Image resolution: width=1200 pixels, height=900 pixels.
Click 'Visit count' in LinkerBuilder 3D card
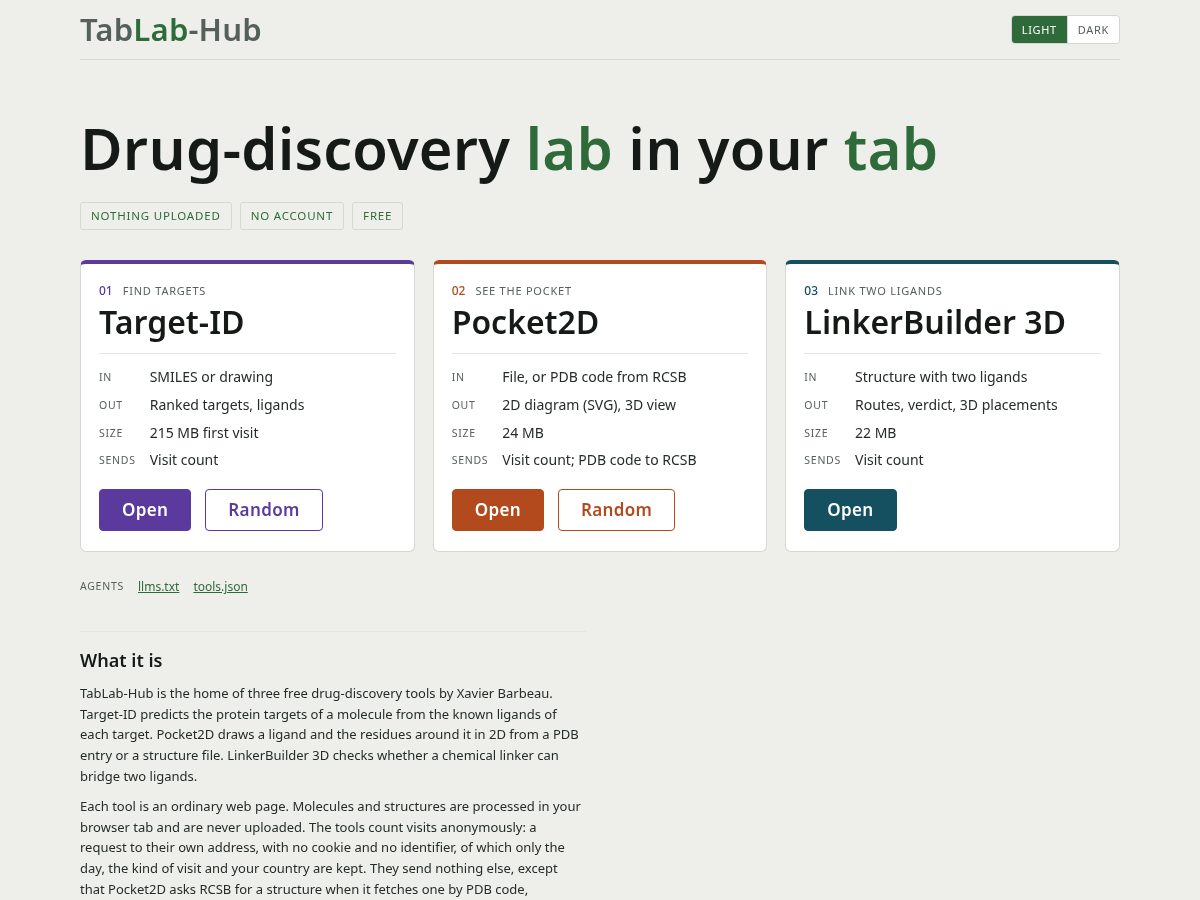pyautogui.click(x=889, y=460)
